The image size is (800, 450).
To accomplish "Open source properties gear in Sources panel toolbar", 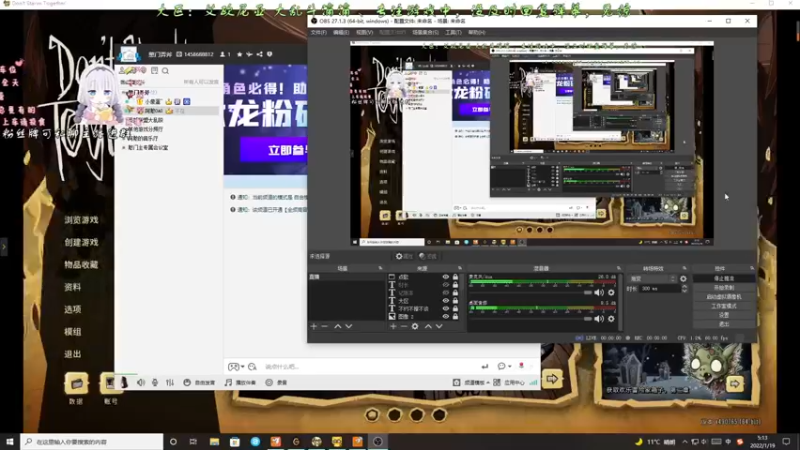I will pos(415,326).
